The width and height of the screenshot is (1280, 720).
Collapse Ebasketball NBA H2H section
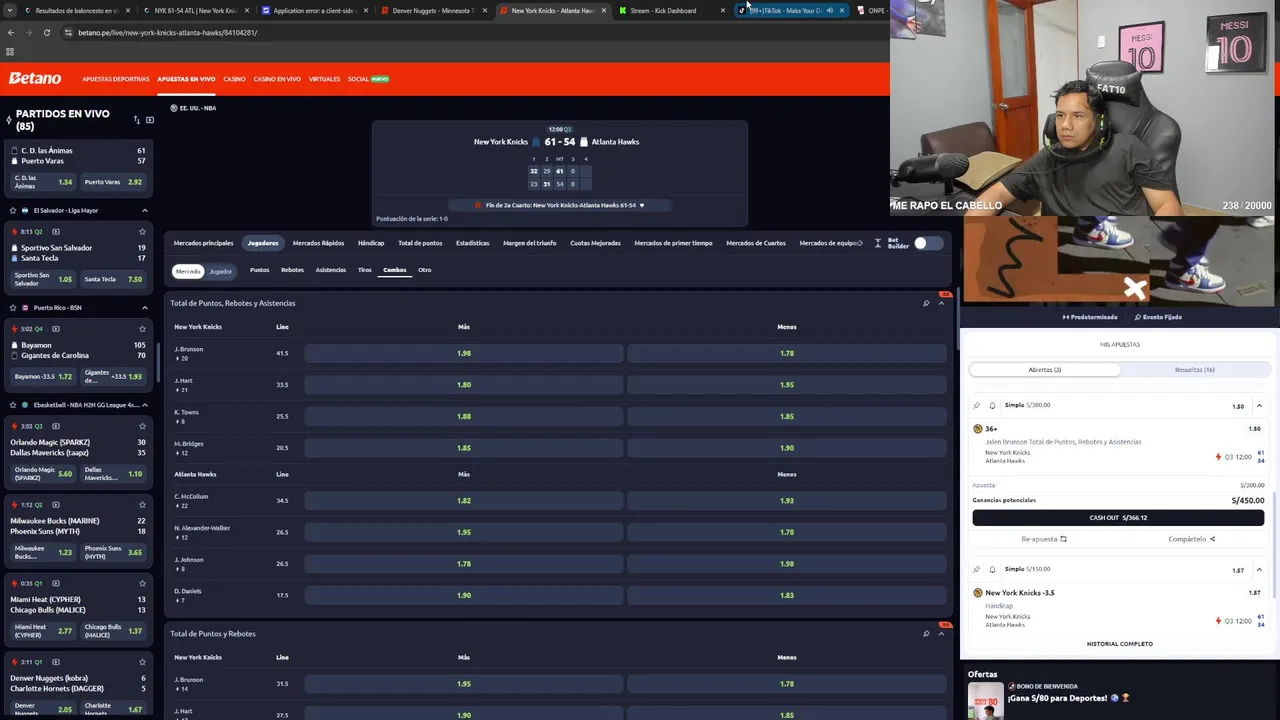tap(144, 405)
